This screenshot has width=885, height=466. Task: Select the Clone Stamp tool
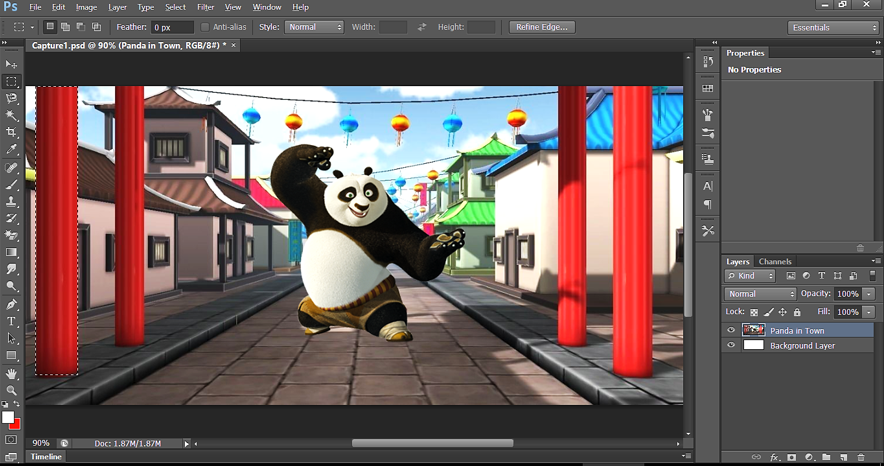pos(11,201)
